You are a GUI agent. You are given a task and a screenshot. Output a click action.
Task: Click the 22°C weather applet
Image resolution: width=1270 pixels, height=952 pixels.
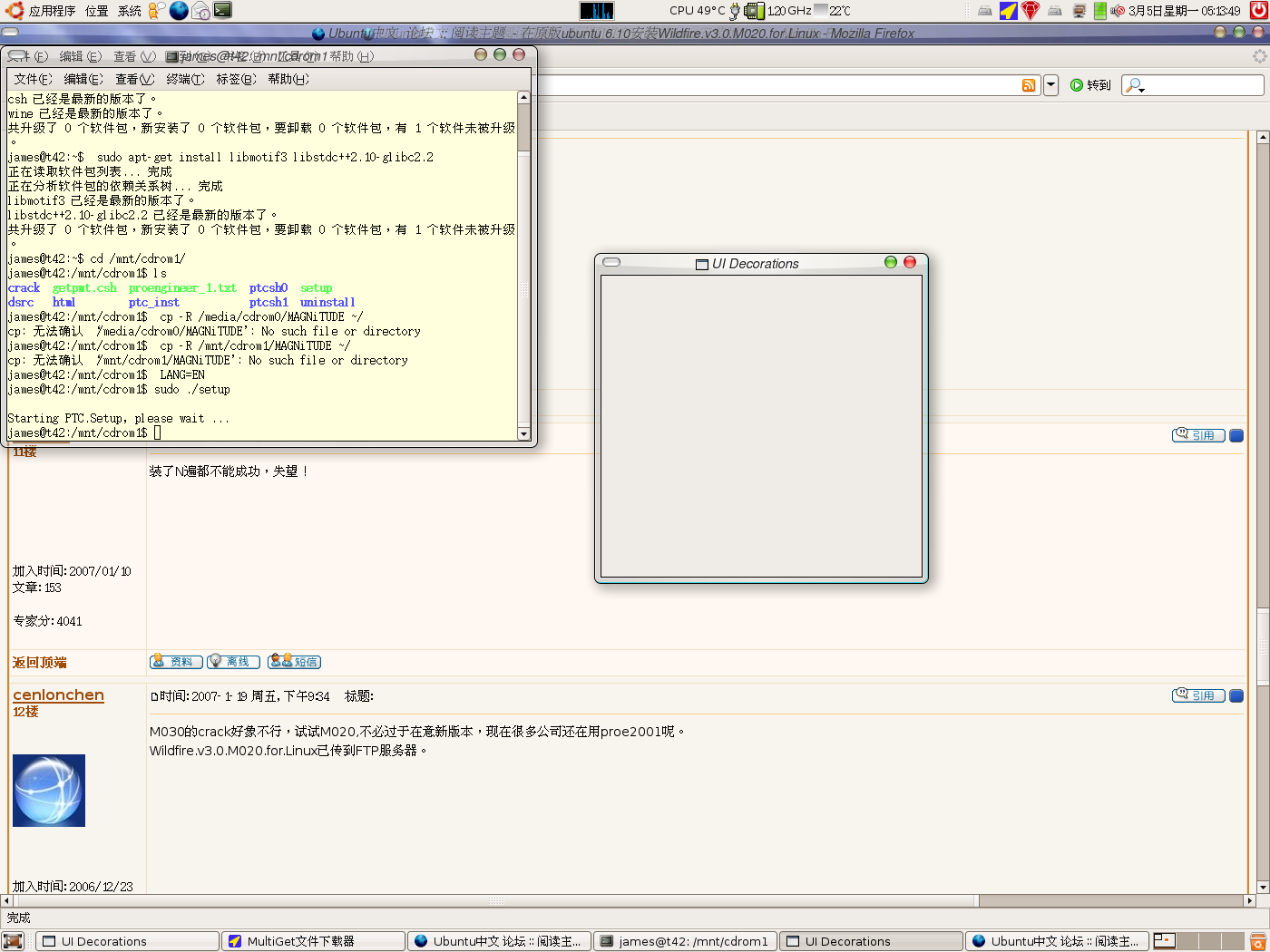(833, 11)
